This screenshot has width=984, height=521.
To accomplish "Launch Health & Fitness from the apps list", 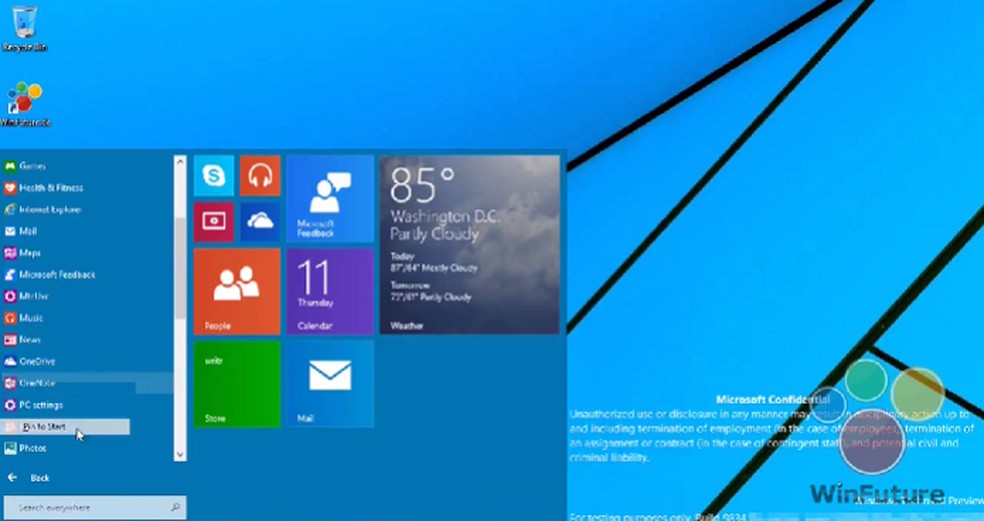I will [x=87, y=188].
